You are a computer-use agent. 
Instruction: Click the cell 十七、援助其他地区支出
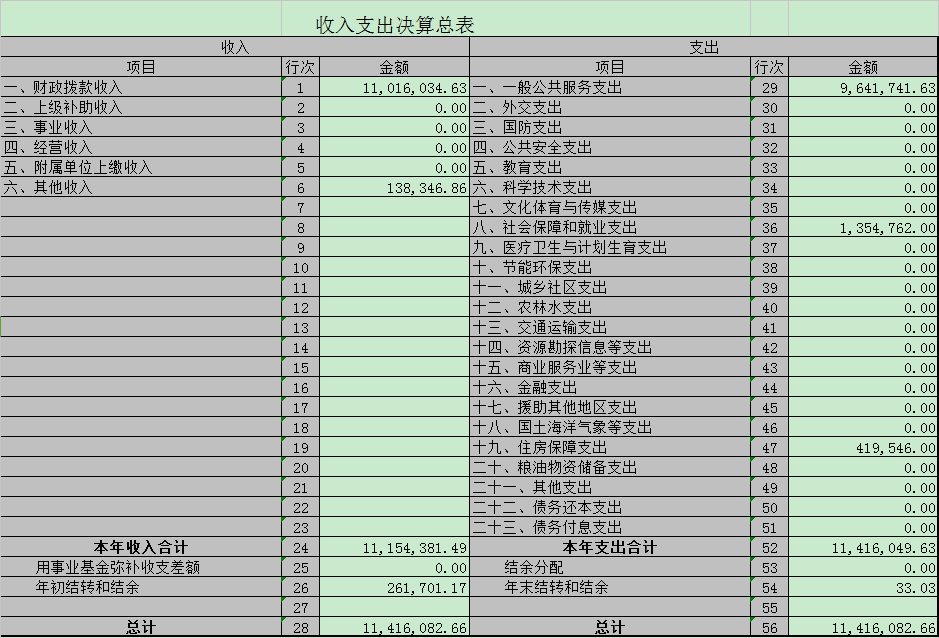point(610,407)
